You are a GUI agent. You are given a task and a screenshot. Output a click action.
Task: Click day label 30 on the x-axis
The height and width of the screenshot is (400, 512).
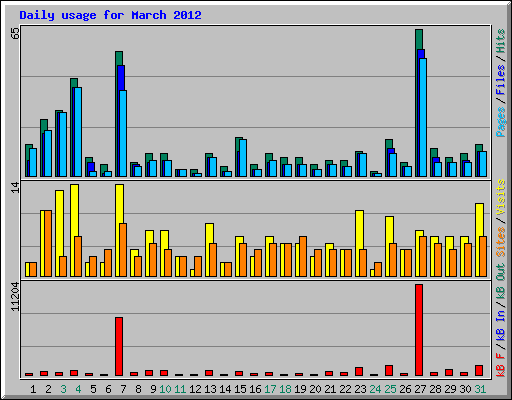(x=465, y=389)
